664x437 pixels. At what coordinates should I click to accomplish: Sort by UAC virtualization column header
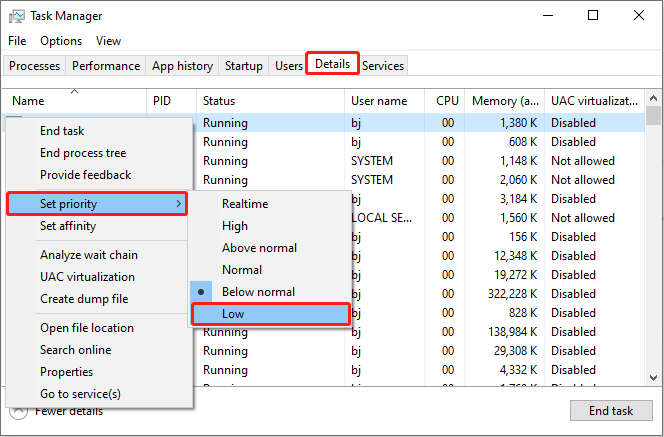(x=595, y=101)
